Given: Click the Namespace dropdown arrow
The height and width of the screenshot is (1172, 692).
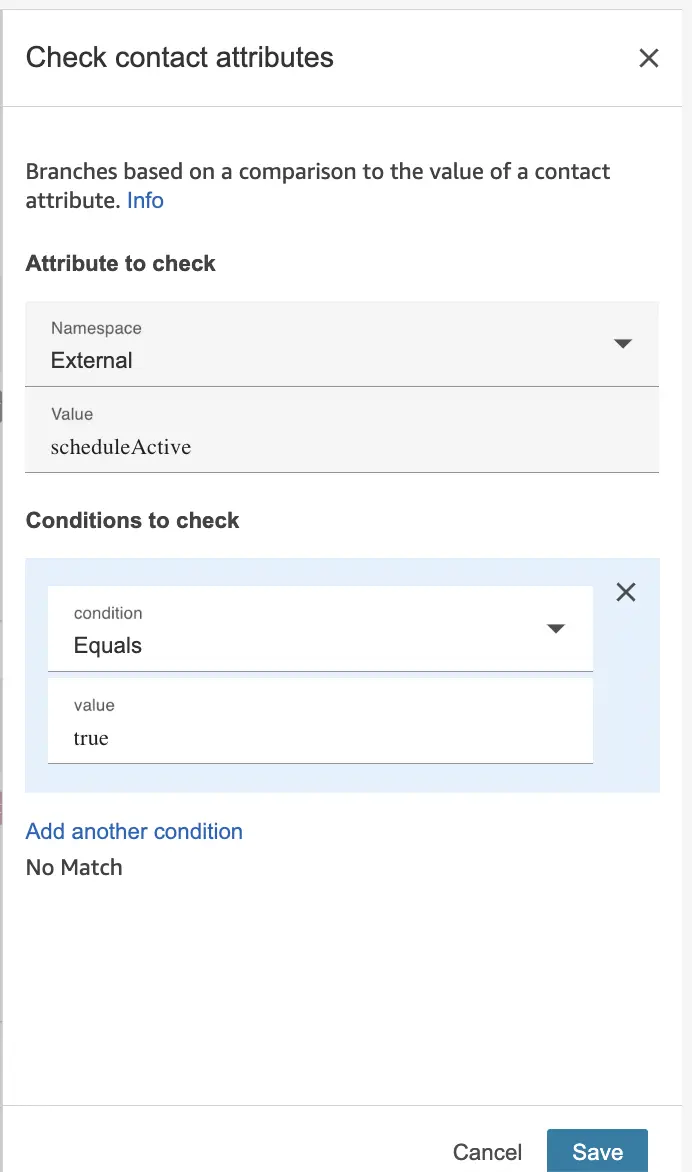Looking at the screenshot, I should pyautogui.click(x=622, y=343).
